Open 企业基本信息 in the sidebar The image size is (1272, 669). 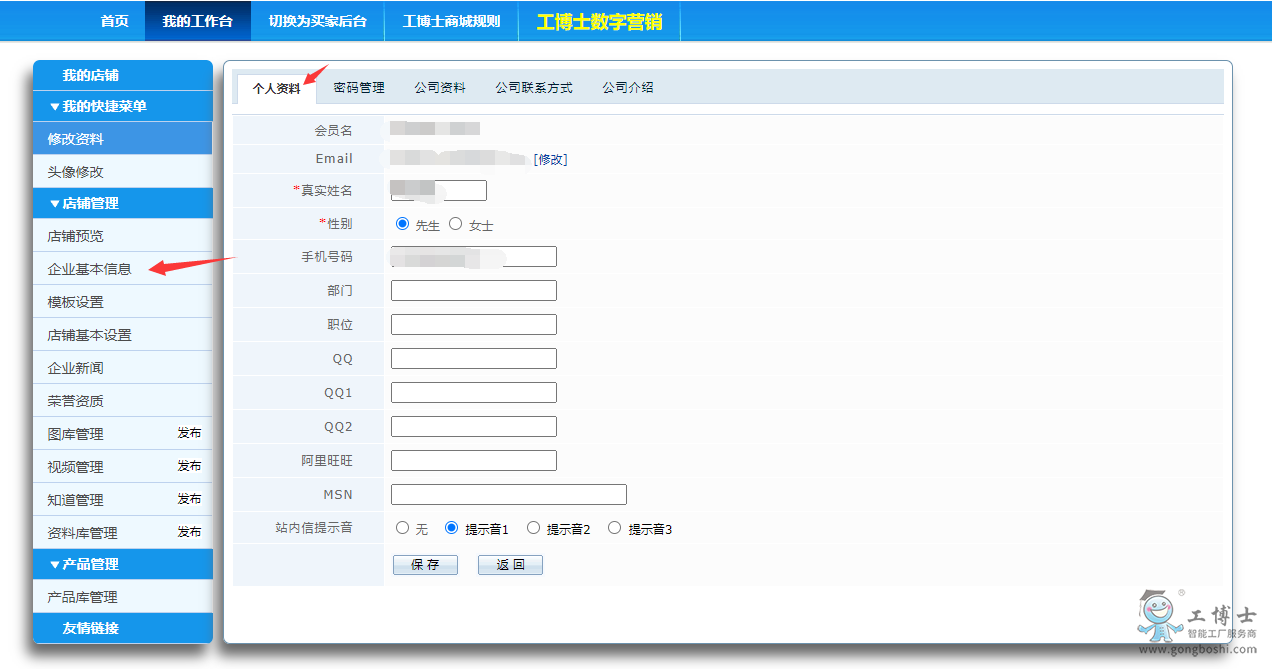(x=89, y=269)
